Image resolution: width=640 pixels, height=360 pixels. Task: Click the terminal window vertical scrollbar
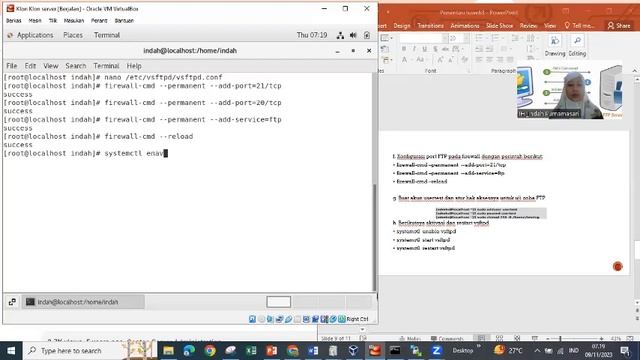pos(374,237)
